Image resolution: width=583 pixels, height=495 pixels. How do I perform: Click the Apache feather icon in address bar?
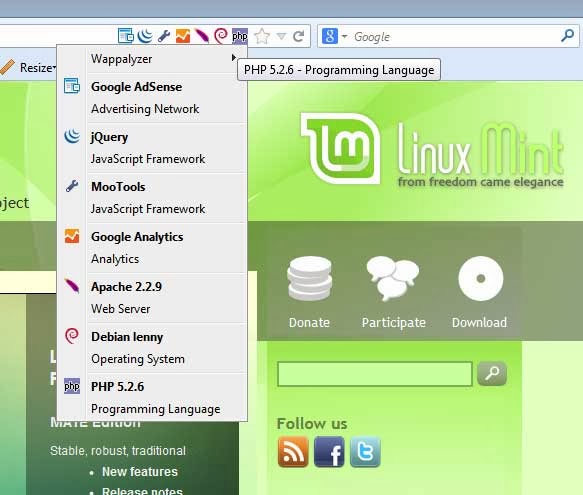pyautogui.click(x=202, y=36)
